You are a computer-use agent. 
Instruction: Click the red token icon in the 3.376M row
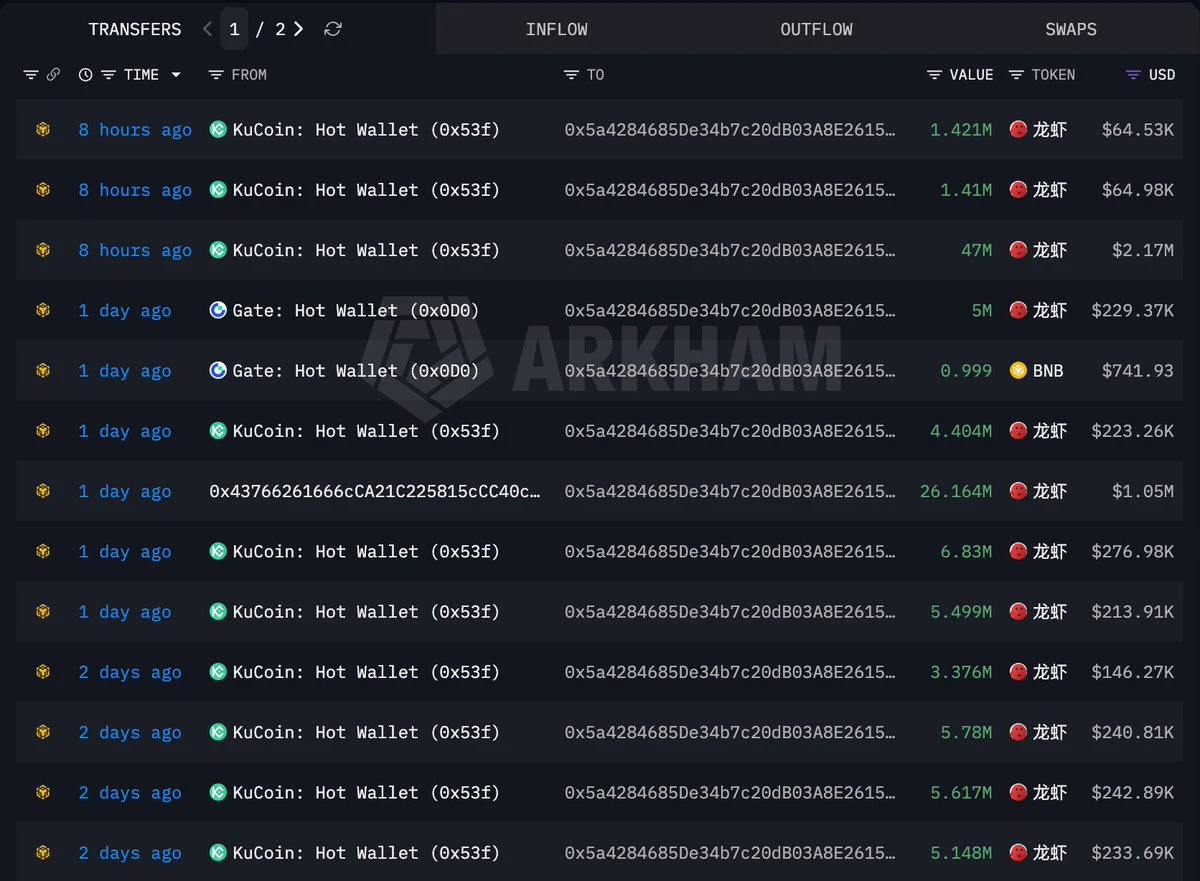point(1018,672)
